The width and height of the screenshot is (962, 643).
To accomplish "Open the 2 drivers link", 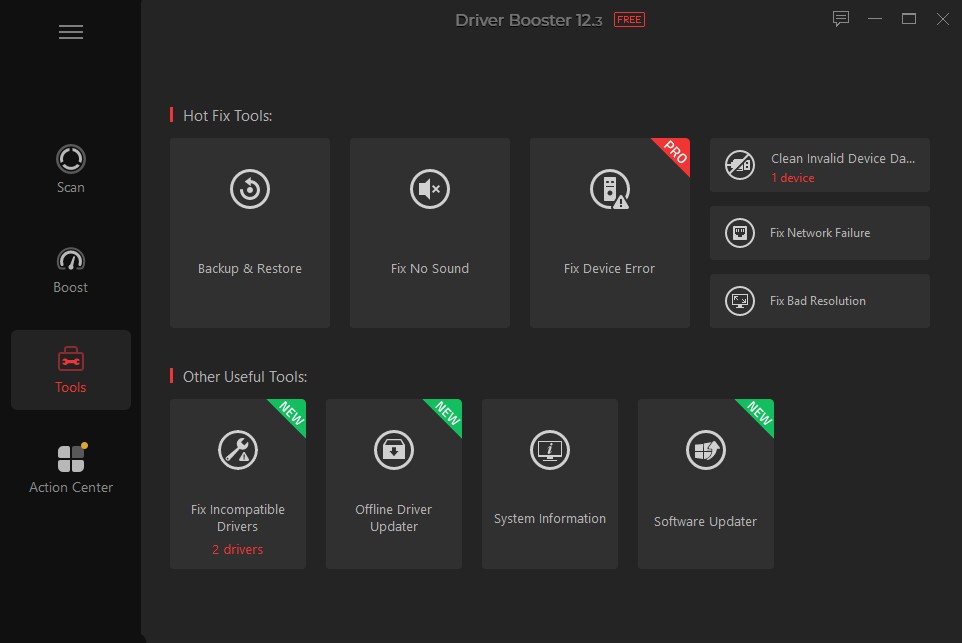I will click(237, 548).
